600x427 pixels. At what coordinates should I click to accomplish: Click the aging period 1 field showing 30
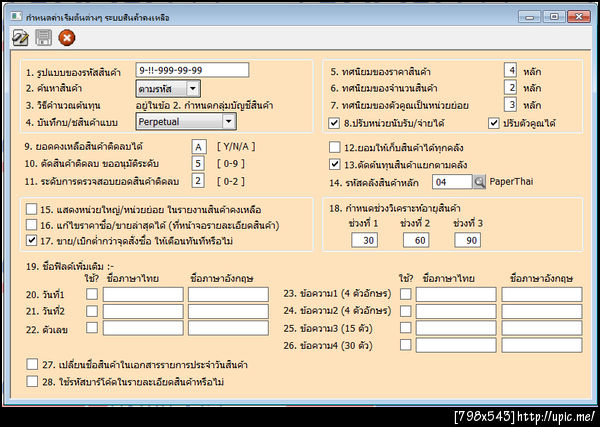pyautogui.click(x=365, y=240)
